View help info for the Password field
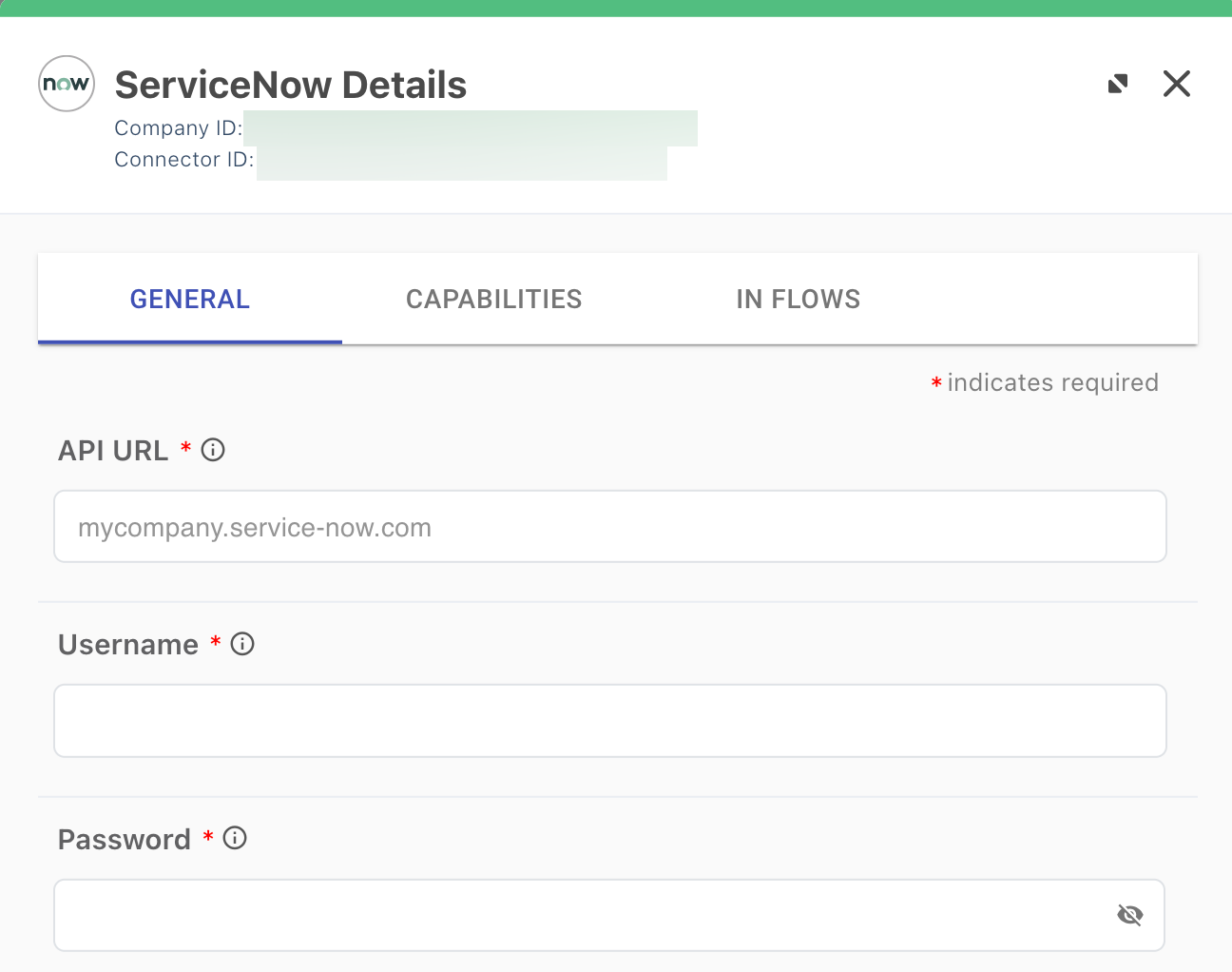Image resolution: width=1232 pixels, height=972 pixels. click(x=235, y=838)
